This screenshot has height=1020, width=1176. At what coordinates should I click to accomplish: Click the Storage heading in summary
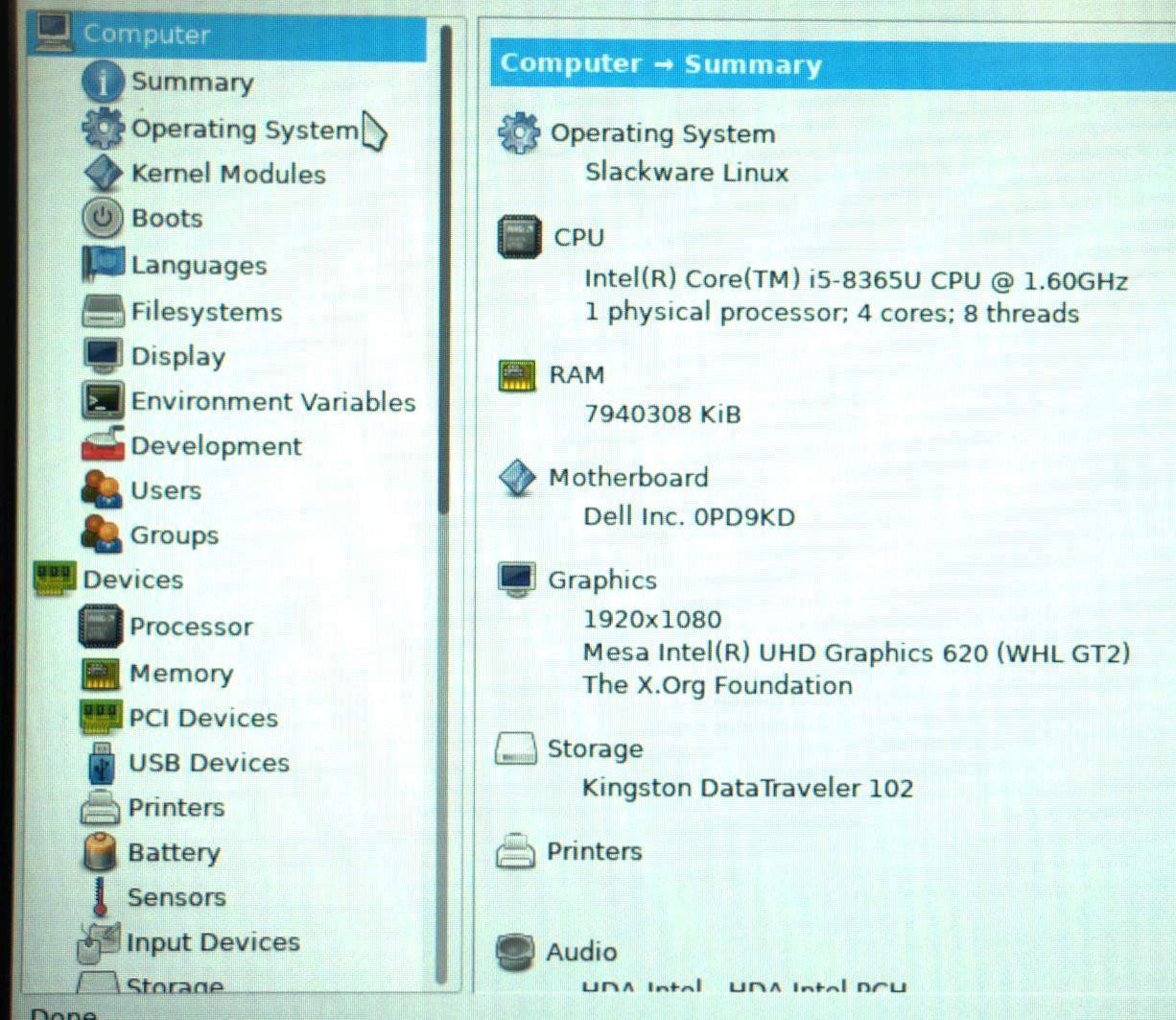point(595,748)
